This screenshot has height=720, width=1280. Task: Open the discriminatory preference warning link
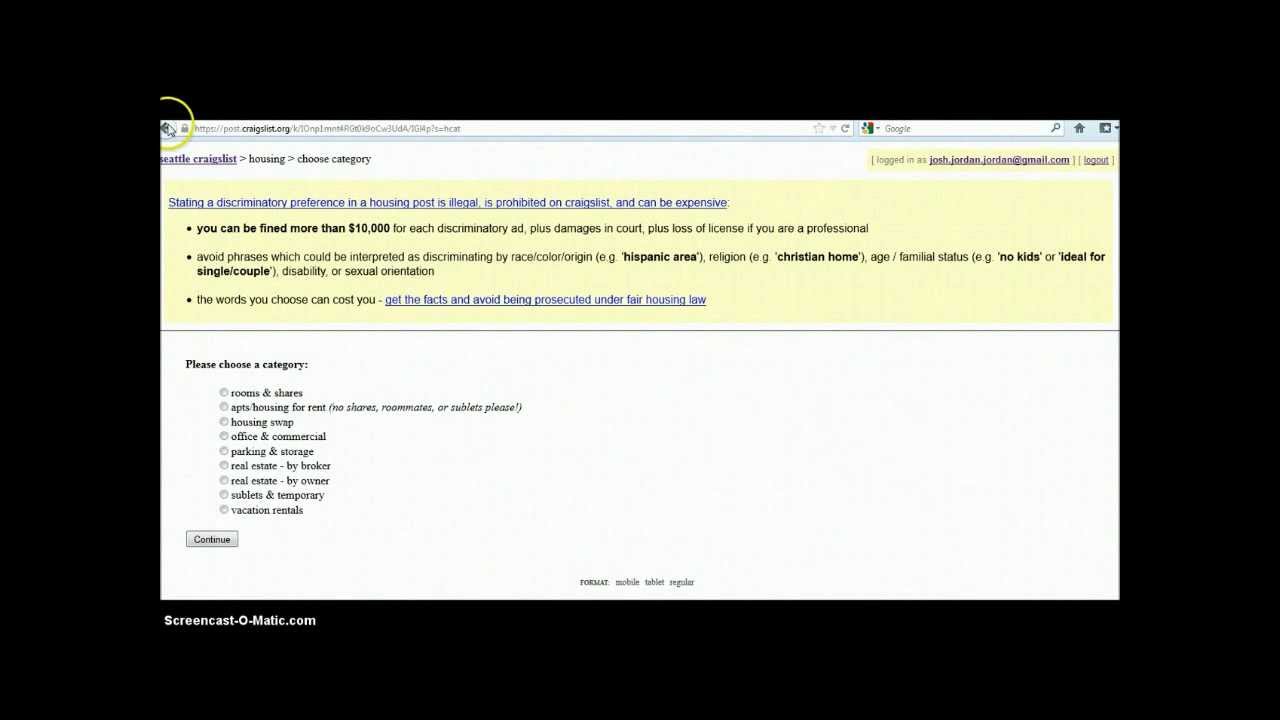448,203
